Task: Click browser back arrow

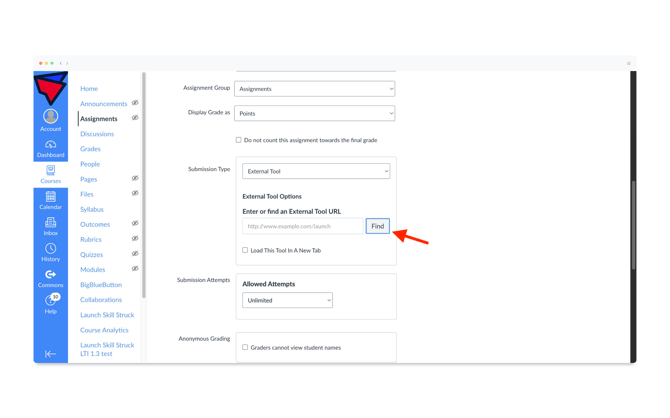Action: pyautogui.click(x=61, y=63)
